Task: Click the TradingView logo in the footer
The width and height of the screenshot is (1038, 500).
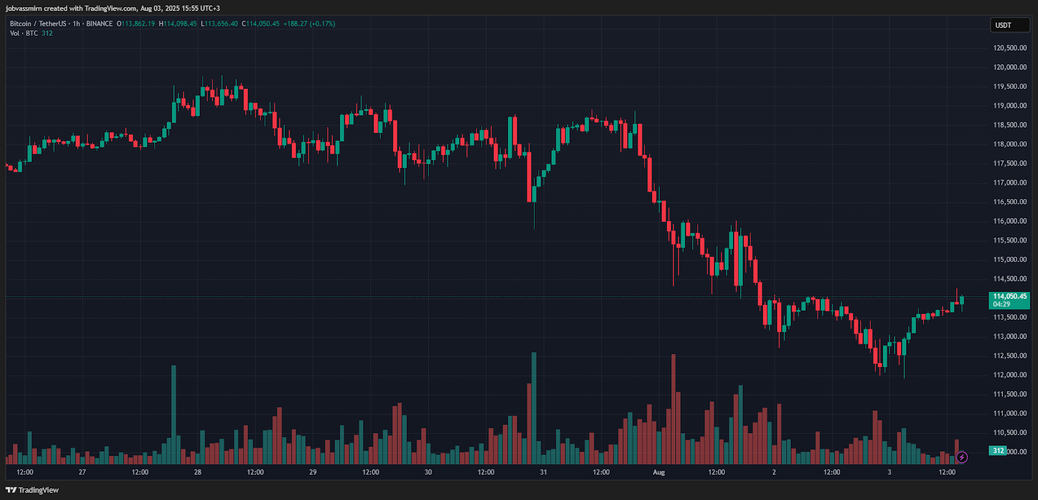Action: pos(32,490)
